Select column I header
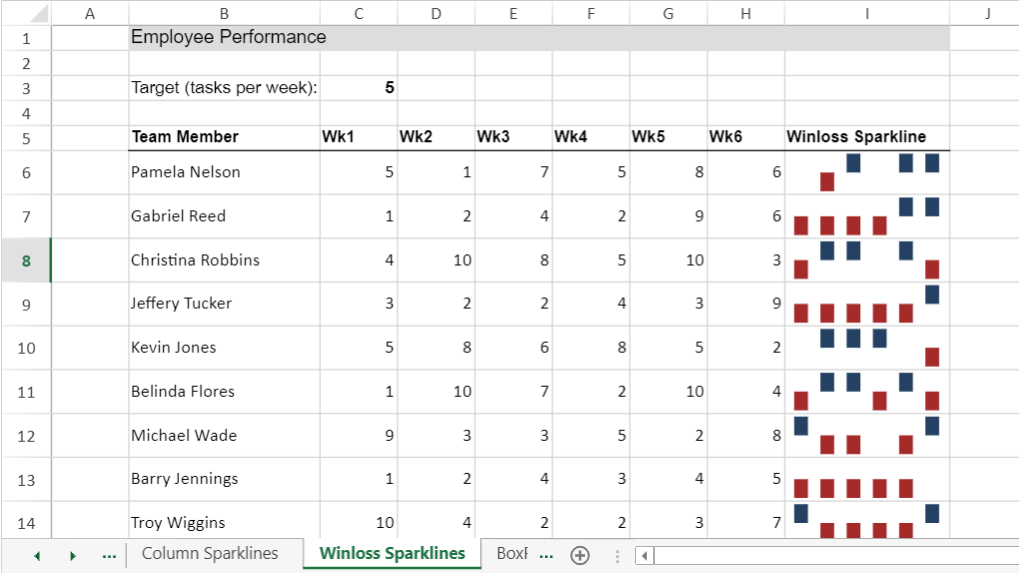 click(866, 13)
